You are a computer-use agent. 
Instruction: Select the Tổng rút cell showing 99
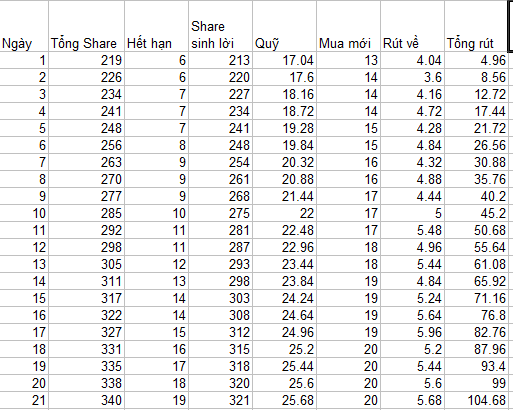click(476, 383)
